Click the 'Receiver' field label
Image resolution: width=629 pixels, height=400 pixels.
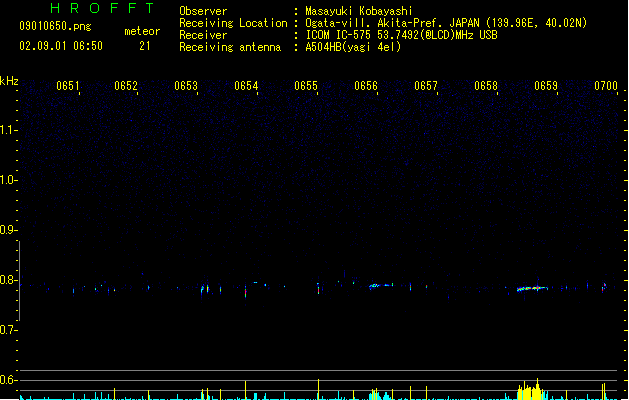coord(203,35)
